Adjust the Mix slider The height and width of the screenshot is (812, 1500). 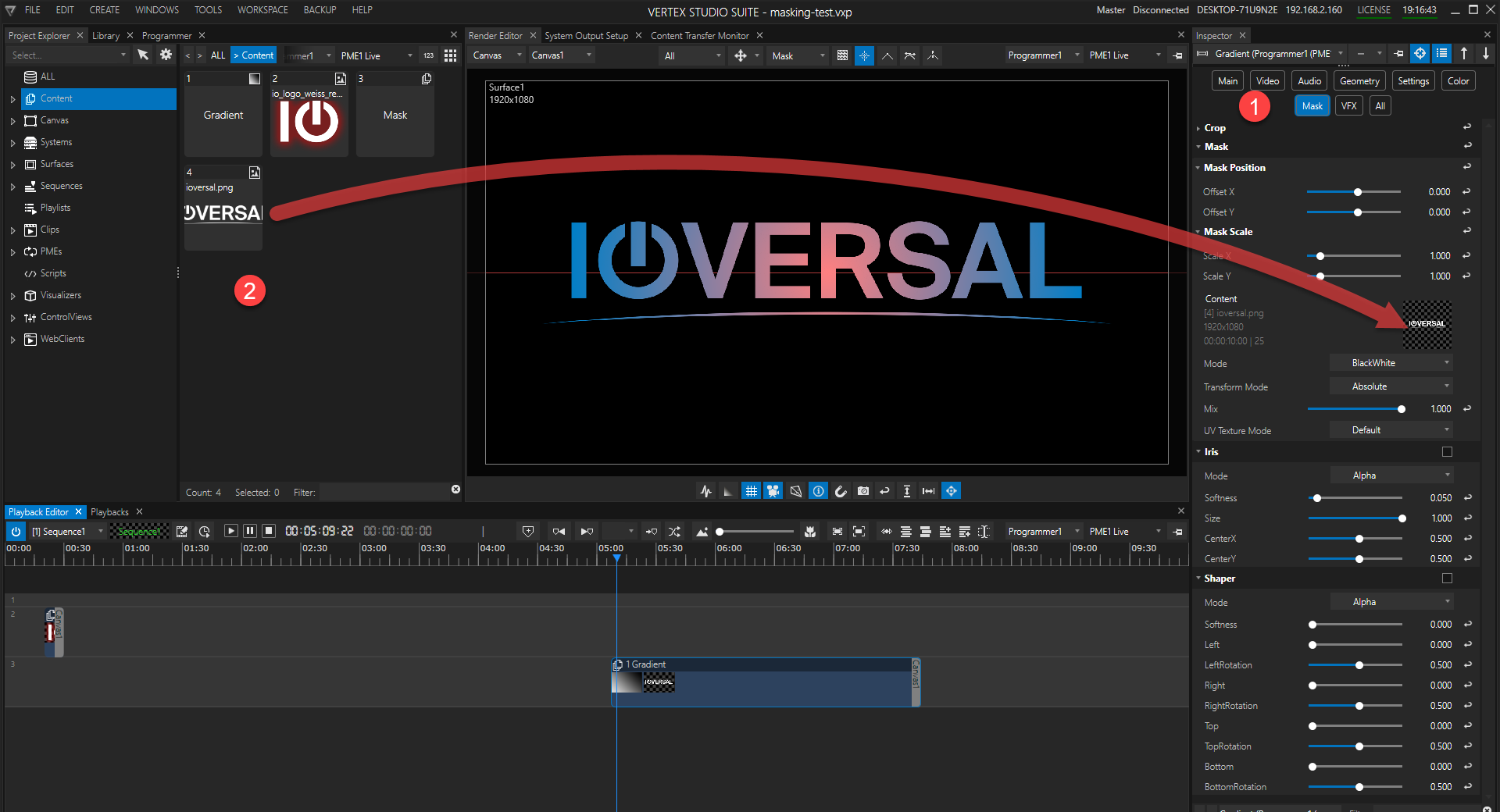tap(1355, 409)
